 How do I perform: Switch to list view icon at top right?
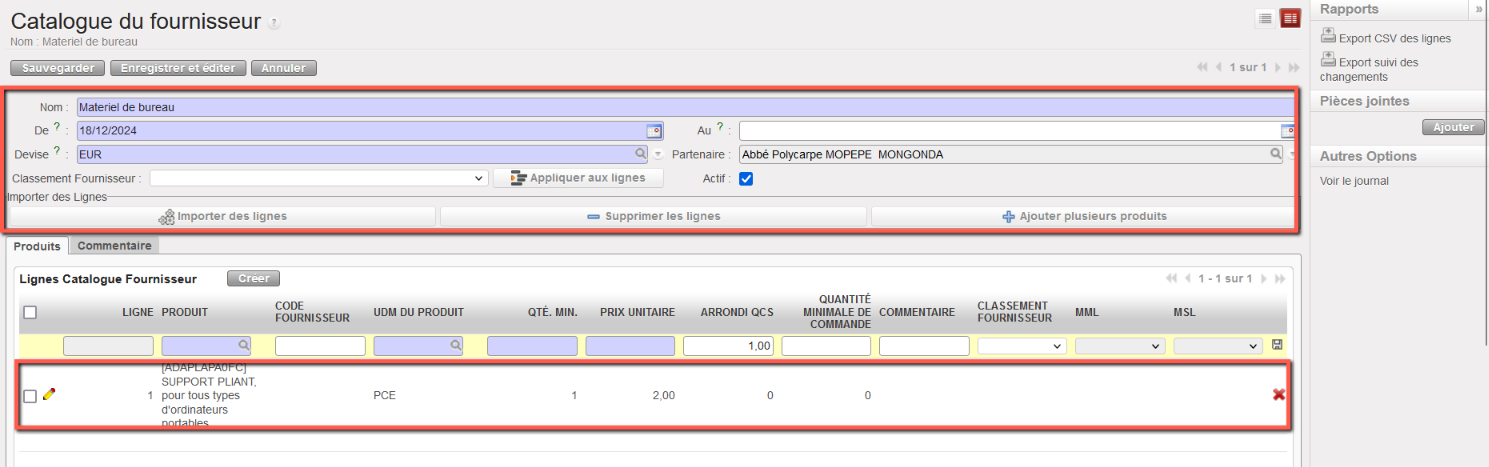click(1265, 18)
